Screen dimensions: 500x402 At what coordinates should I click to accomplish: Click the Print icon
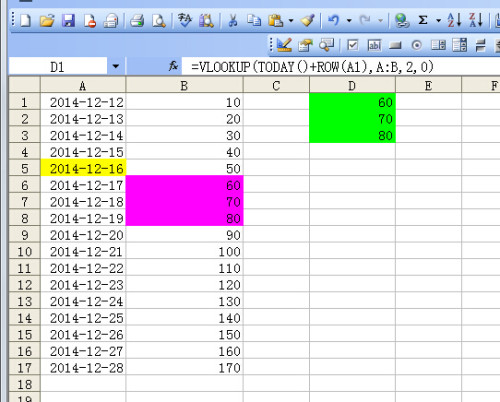[137, 21]
